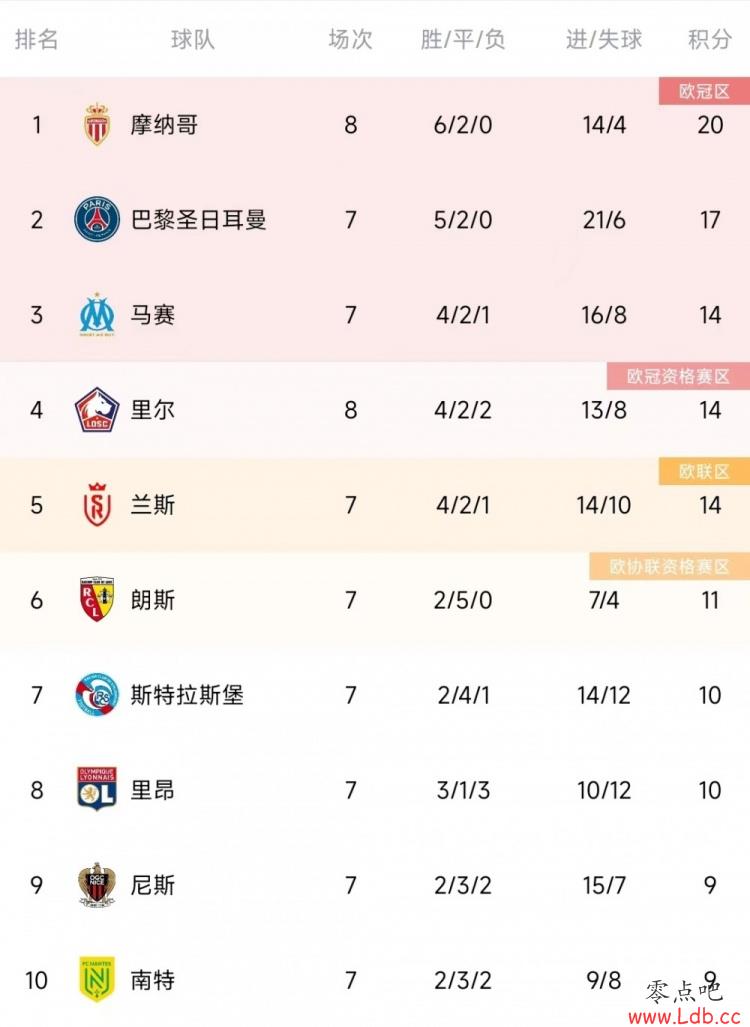This screenshot has width=750, height=1027.
Task: Open the 斯特拉斯堡 team link
Action: [187, 694]
